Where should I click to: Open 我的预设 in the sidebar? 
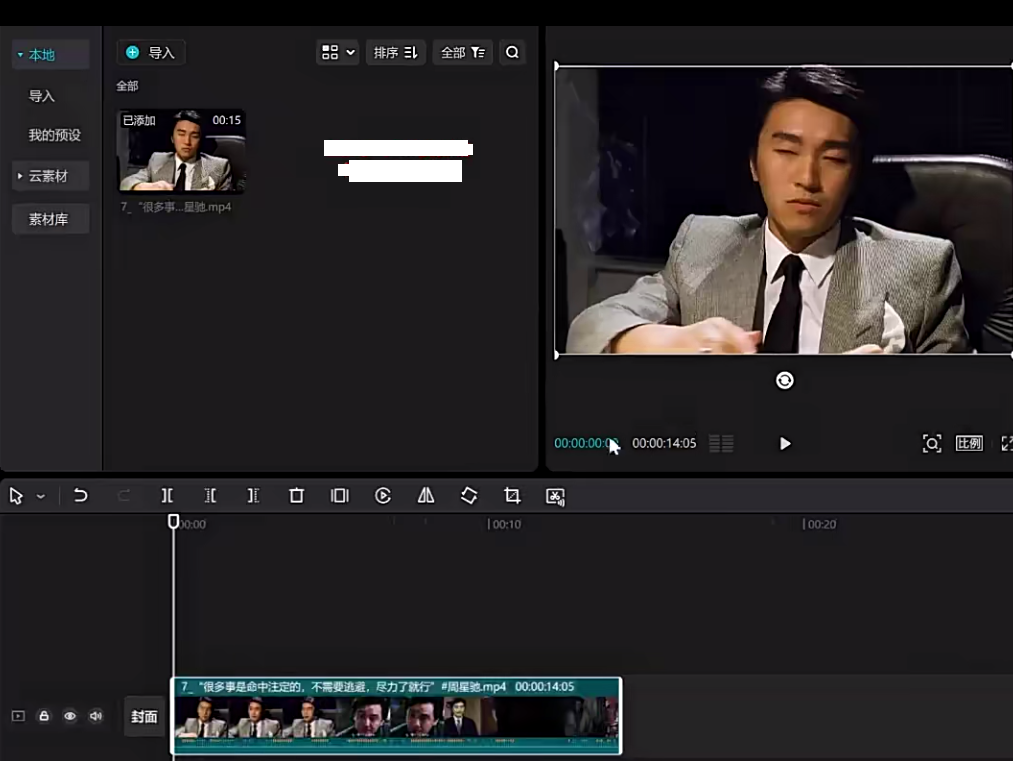point(54,135)
